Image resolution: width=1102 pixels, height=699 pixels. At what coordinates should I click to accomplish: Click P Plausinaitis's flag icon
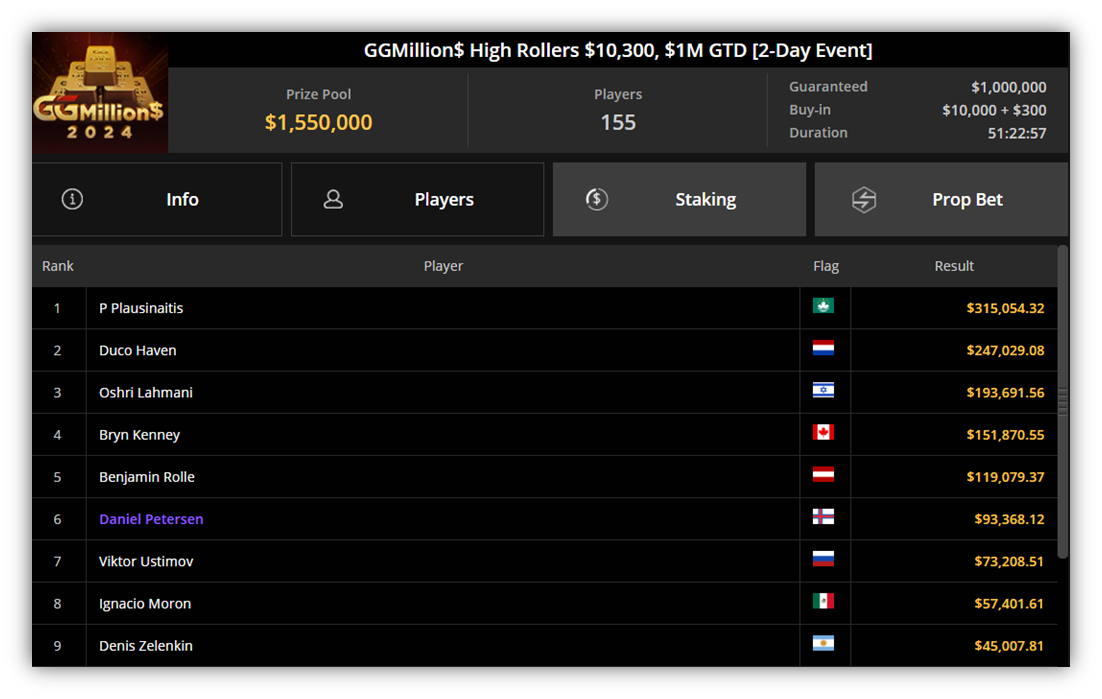pyautogui.click(x=823, y=306)
